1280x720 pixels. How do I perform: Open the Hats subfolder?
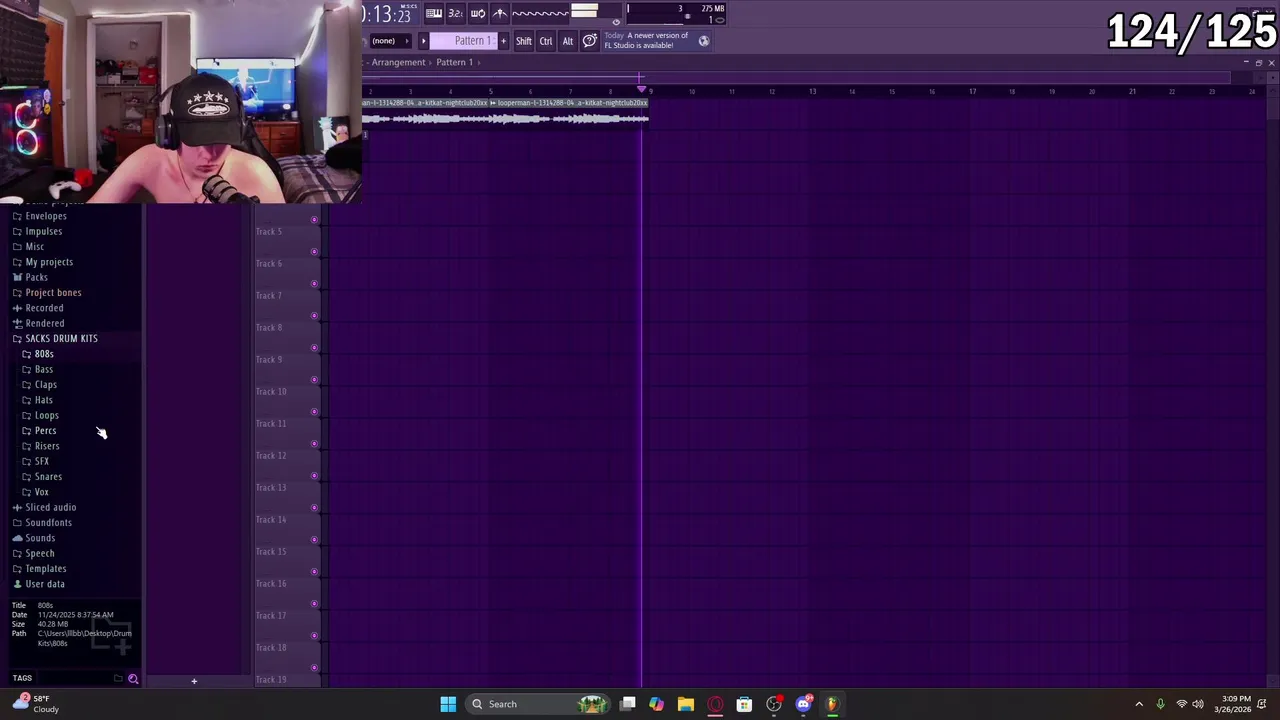coord(44,400)
